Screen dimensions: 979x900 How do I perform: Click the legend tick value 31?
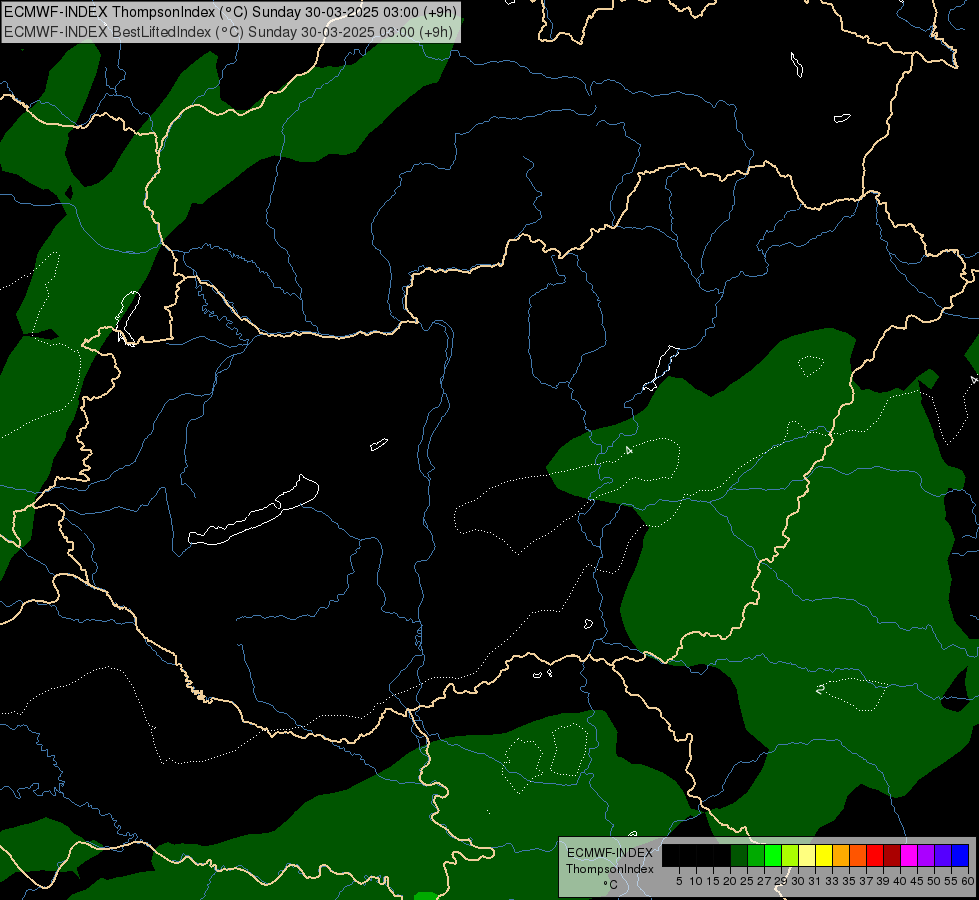(x=815, y=881)
